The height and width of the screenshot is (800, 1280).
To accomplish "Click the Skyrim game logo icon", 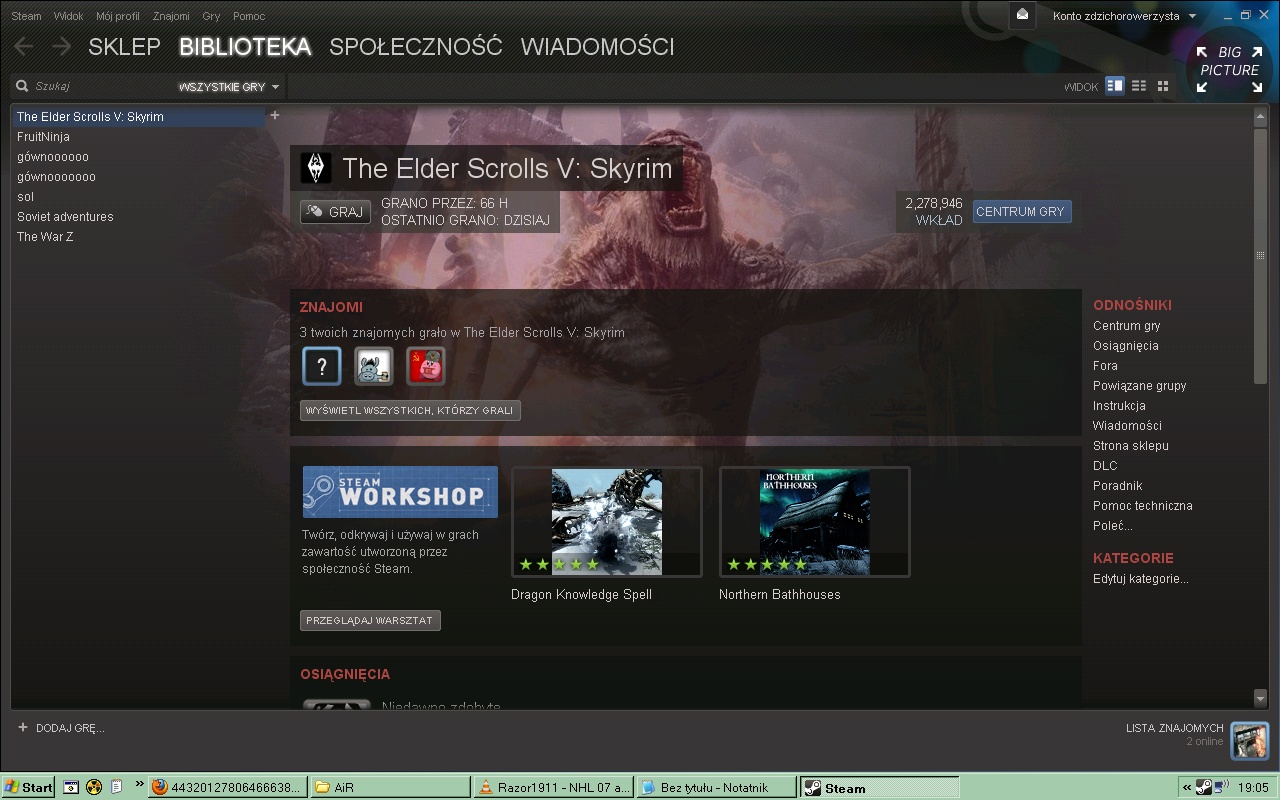I will pyautogui.click(x=316, y=168).
